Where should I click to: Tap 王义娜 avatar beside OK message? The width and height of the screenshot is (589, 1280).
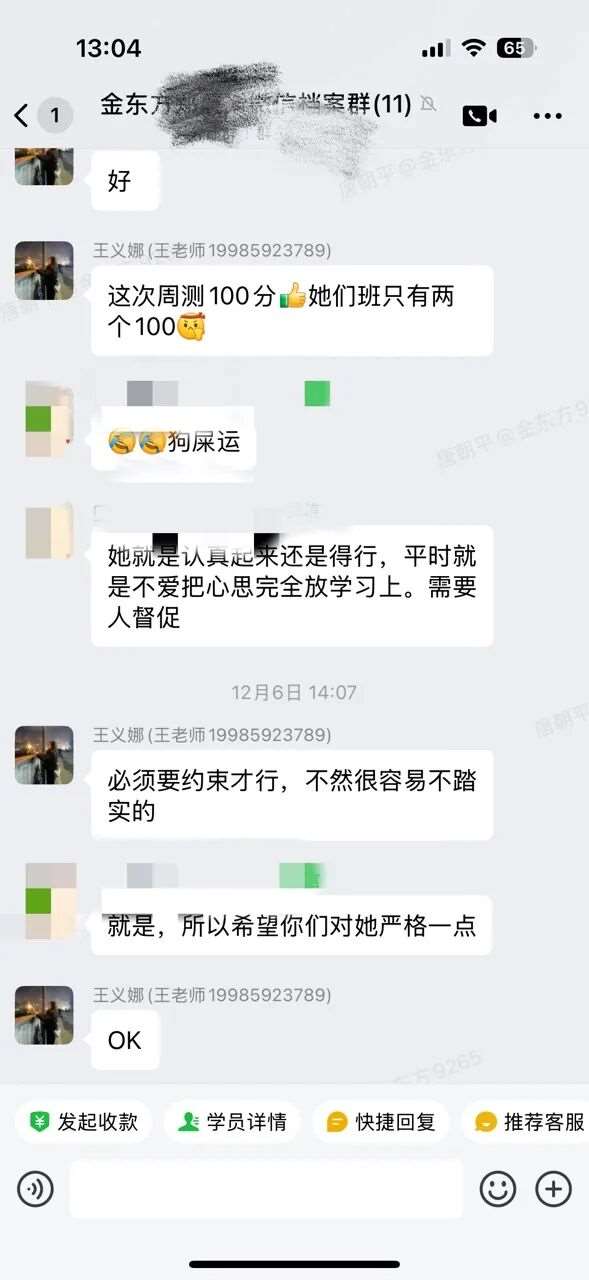pos(44,1015)
